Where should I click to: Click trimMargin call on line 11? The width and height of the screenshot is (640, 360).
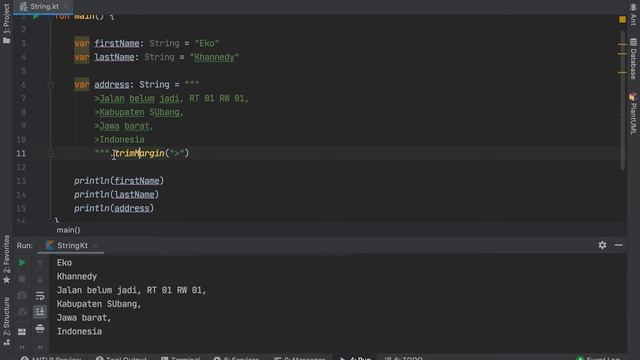pyautogui.click(x=140, y=153)
